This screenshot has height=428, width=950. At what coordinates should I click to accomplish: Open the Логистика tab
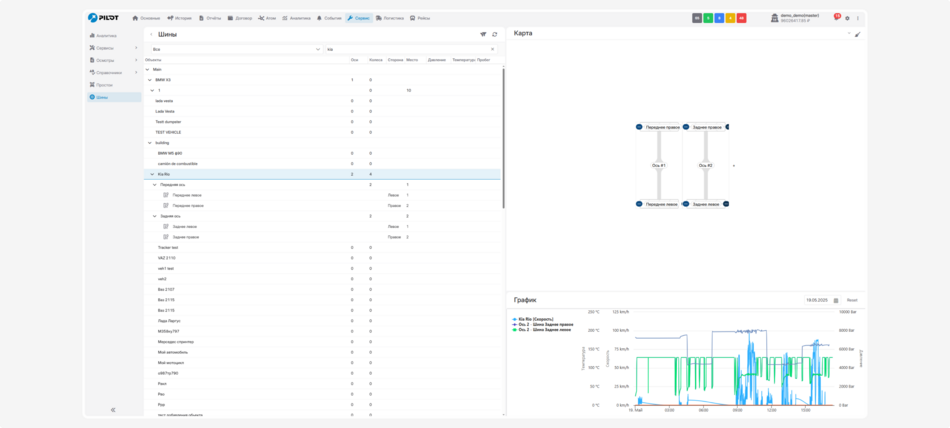[390, 18]
